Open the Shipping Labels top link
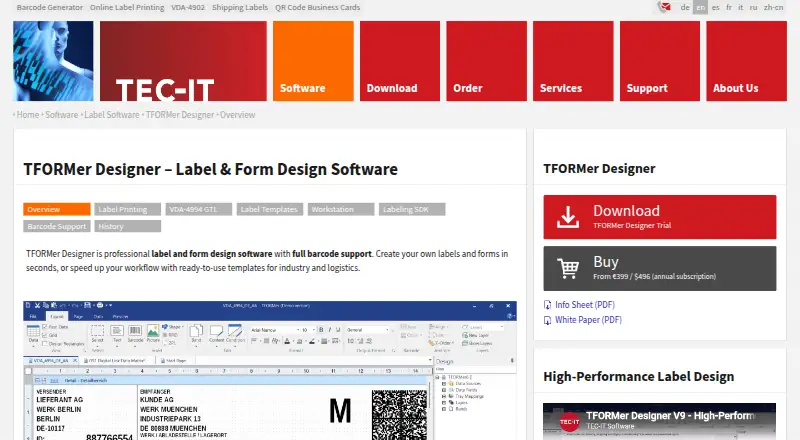This screenshot has width=800, height=440. pyautogui.click(x=240, y=7)
